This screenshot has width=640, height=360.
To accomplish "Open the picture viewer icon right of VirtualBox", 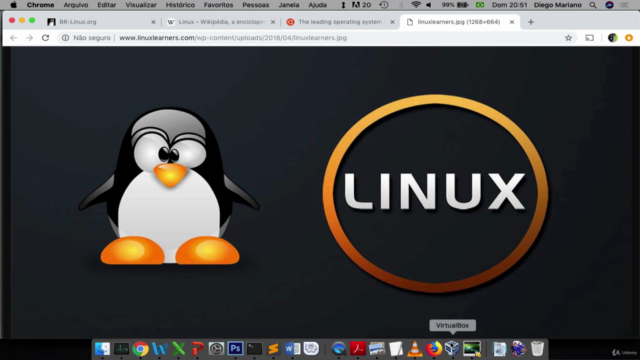I will (x=472, y=349).
